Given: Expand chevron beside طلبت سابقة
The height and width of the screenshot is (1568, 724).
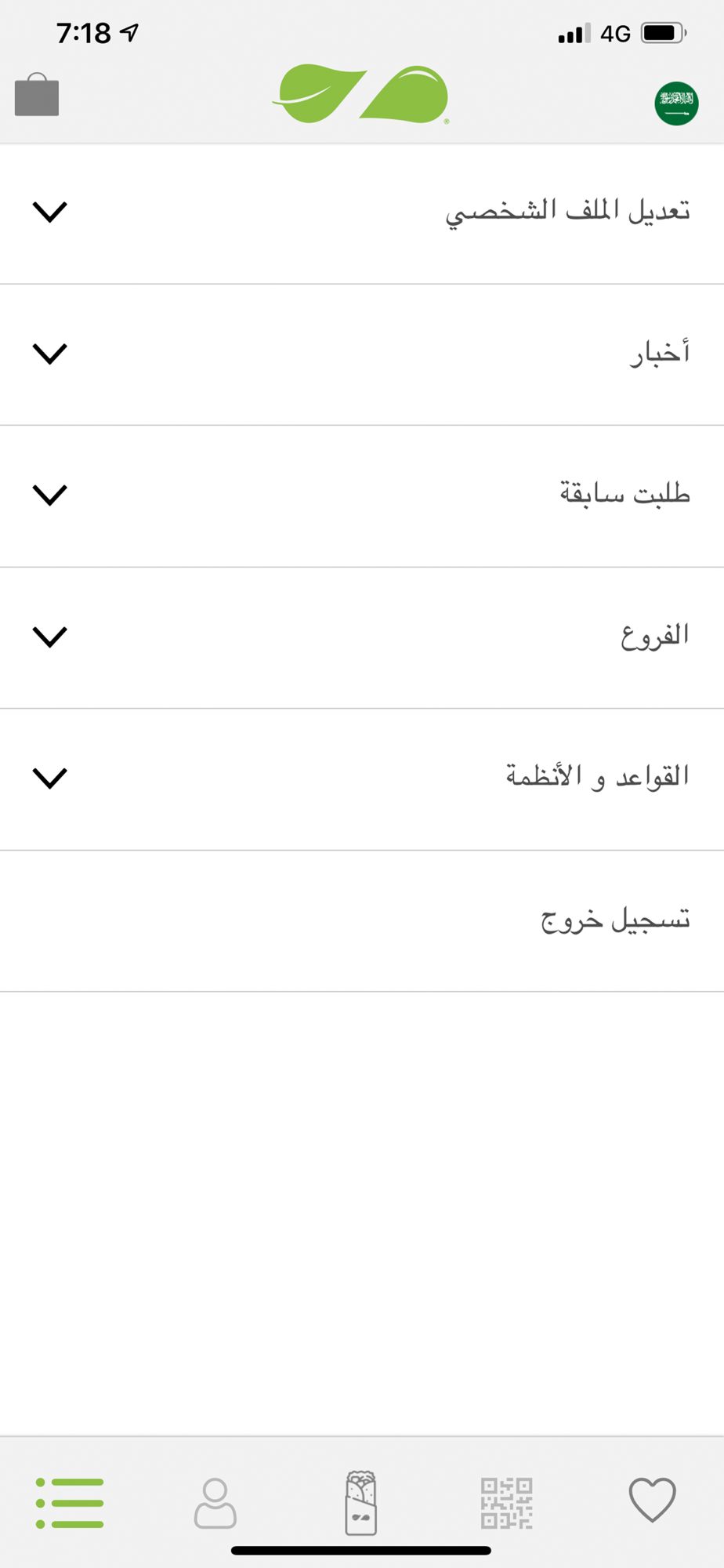Looking at the screenshot, I should tap(49, 495).
